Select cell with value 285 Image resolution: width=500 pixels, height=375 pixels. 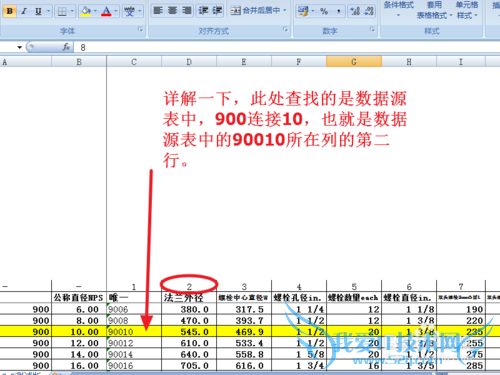[x=461, y=366]
